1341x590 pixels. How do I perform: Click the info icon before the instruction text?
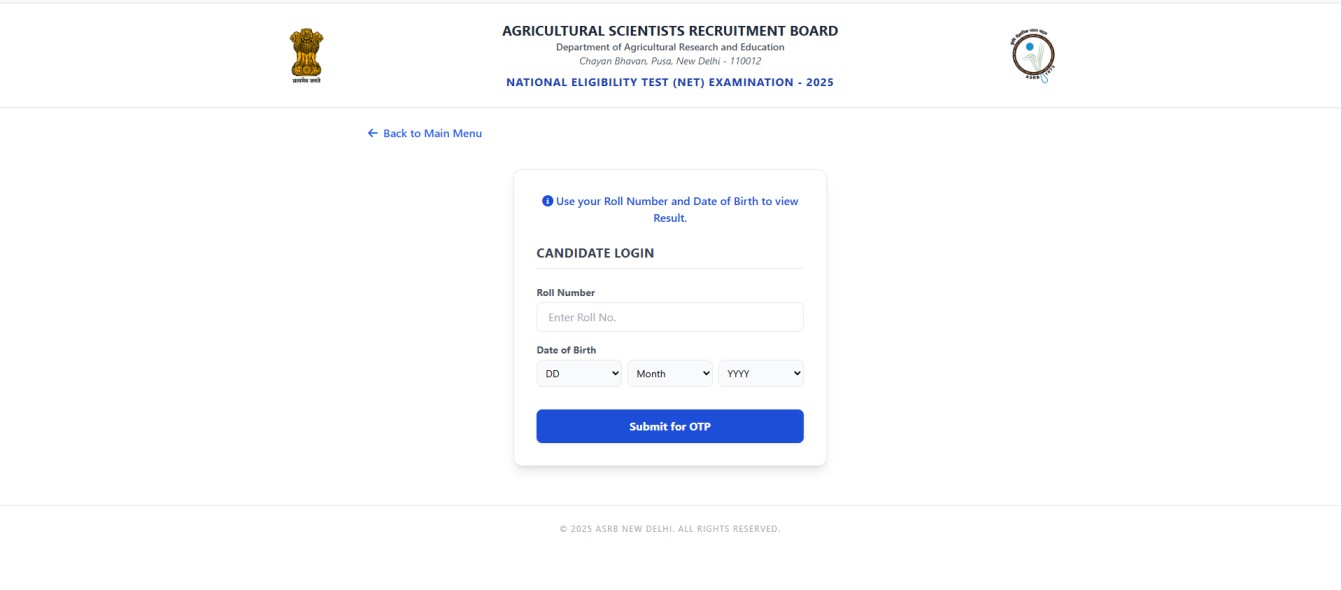click(546, 200)
